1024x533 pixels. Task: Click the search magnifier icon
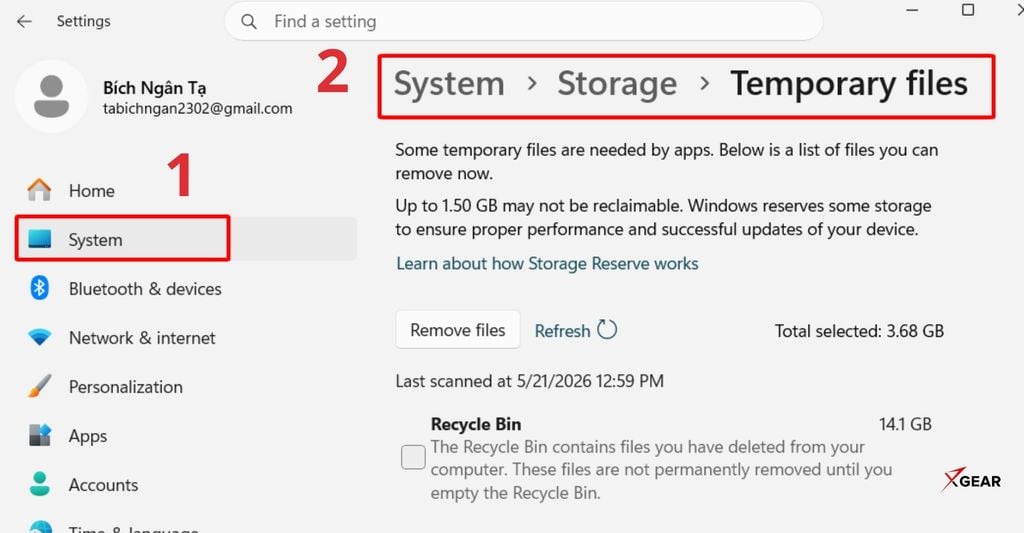(249, 22)
